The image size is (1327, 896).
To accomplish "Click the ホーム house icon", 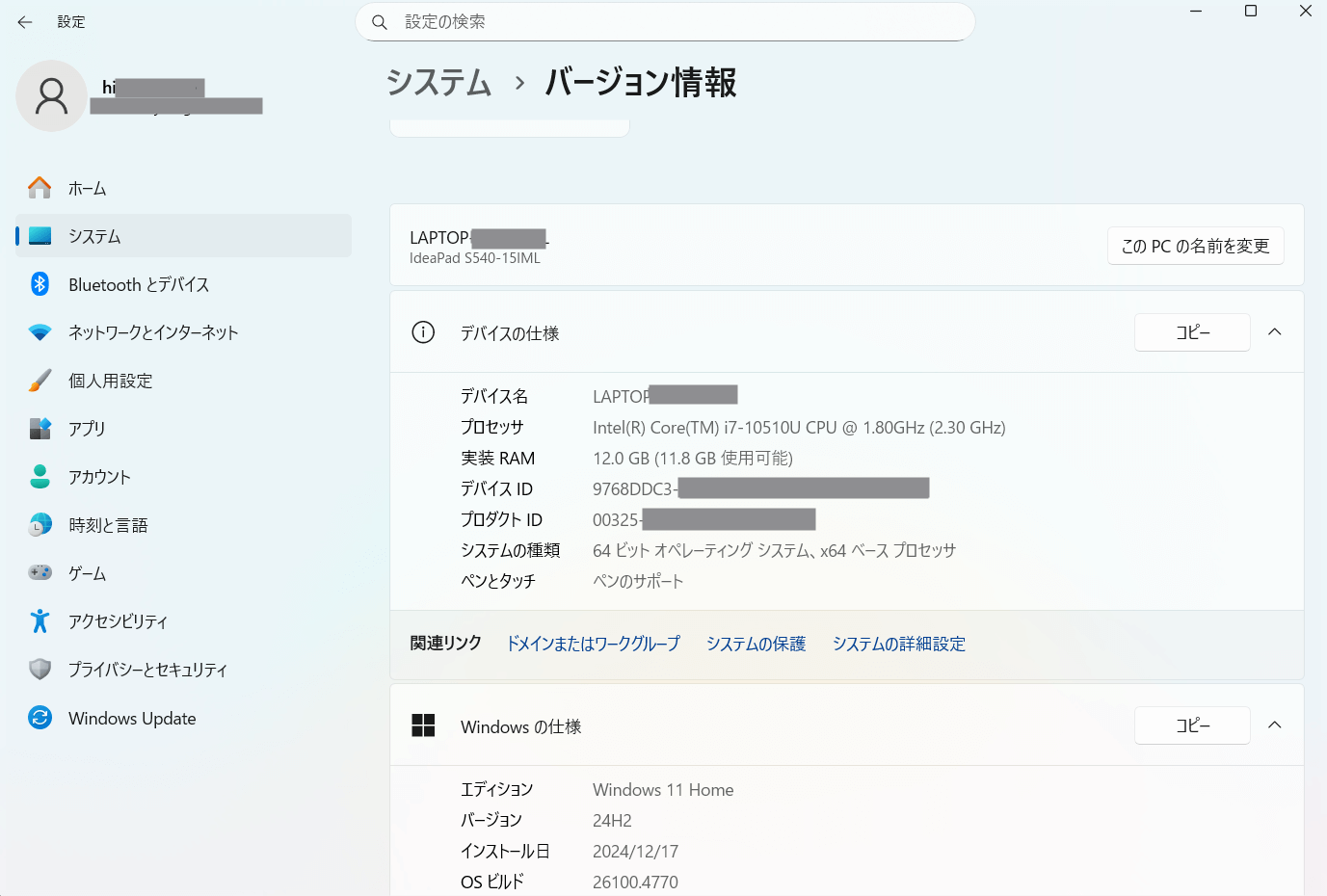I will 40,188.
